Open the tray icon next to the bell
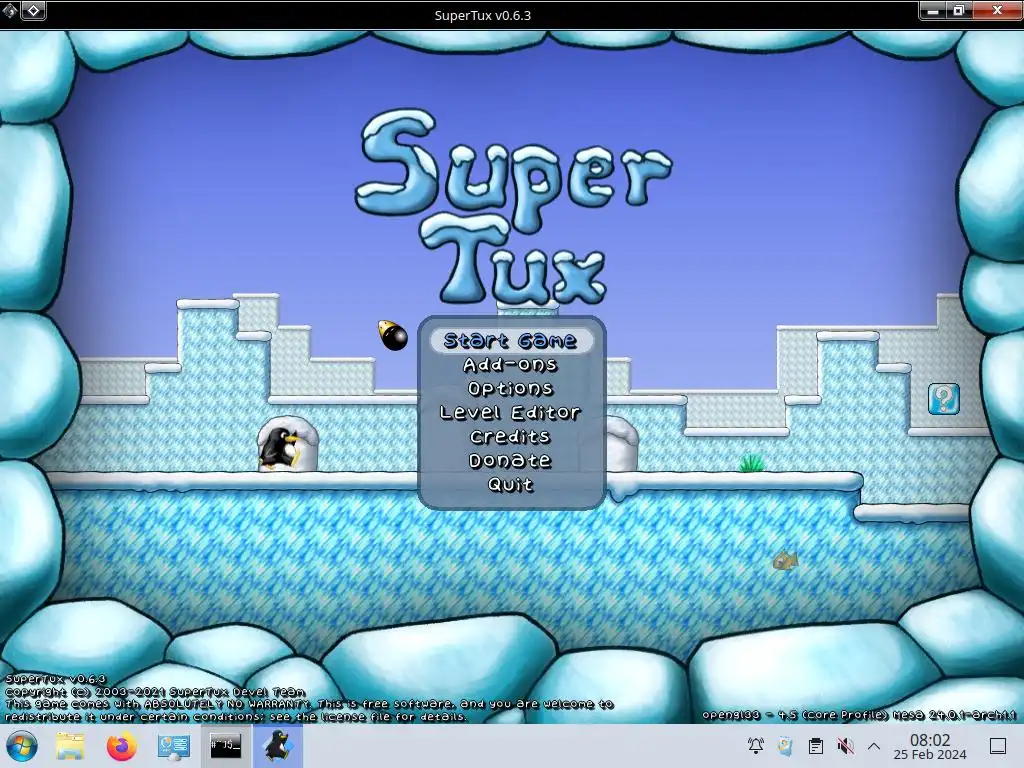Image resolution: width=1024 pixels, height=768 pixels. point(786,746)
